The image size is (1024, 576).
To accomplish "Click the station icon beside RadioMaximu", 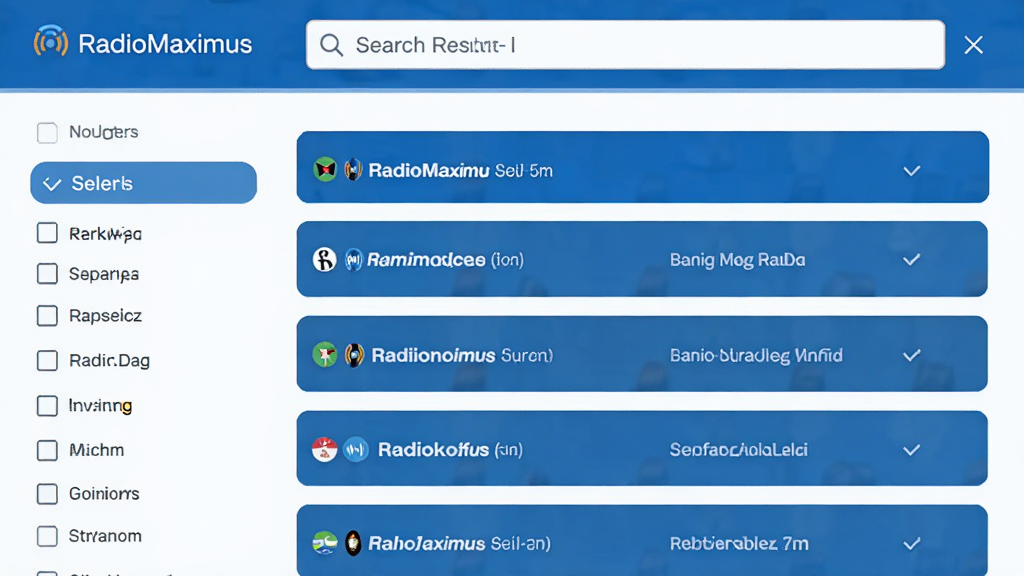I will tap(353, 170).
